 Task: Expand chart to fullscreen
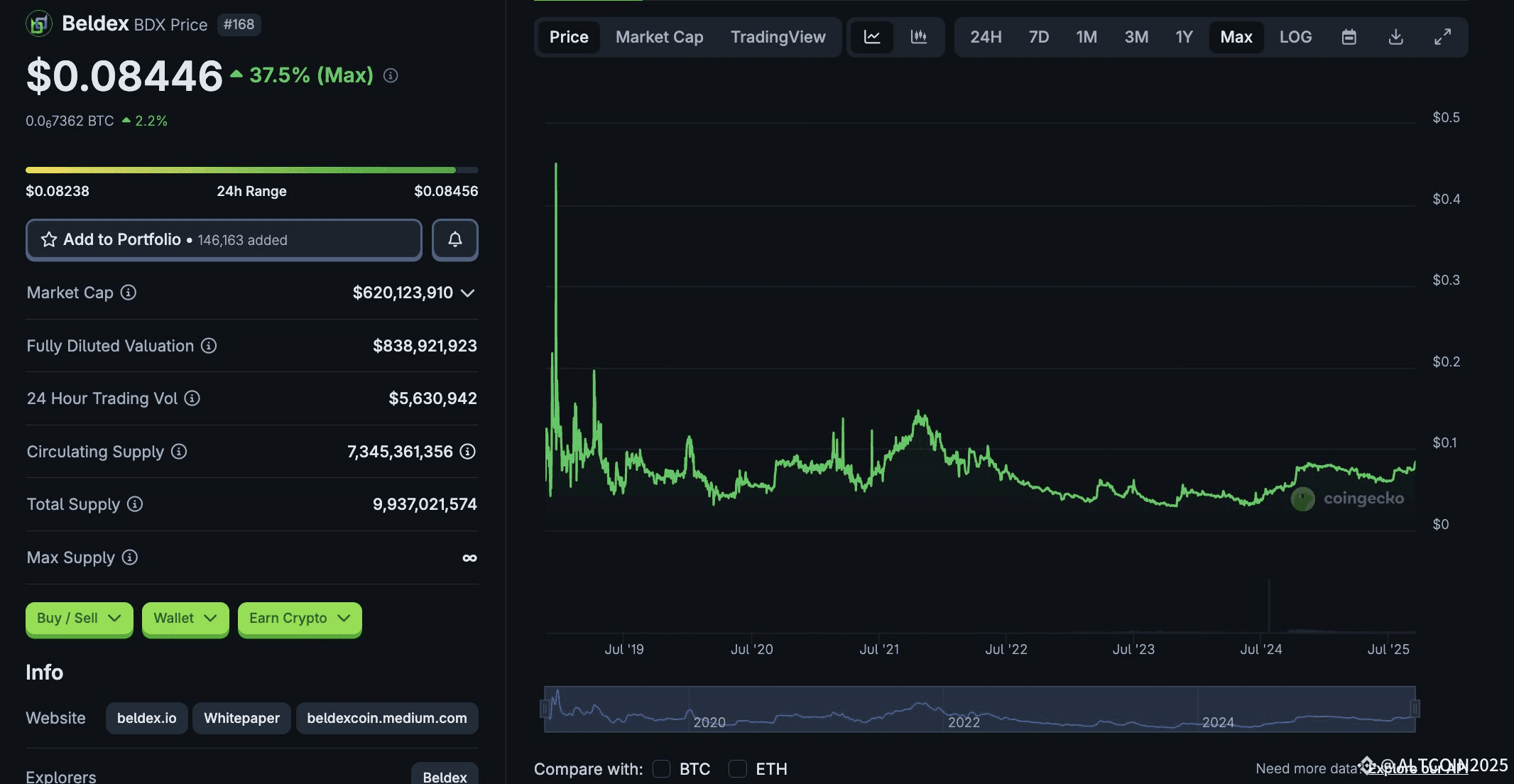(1442, 37)
